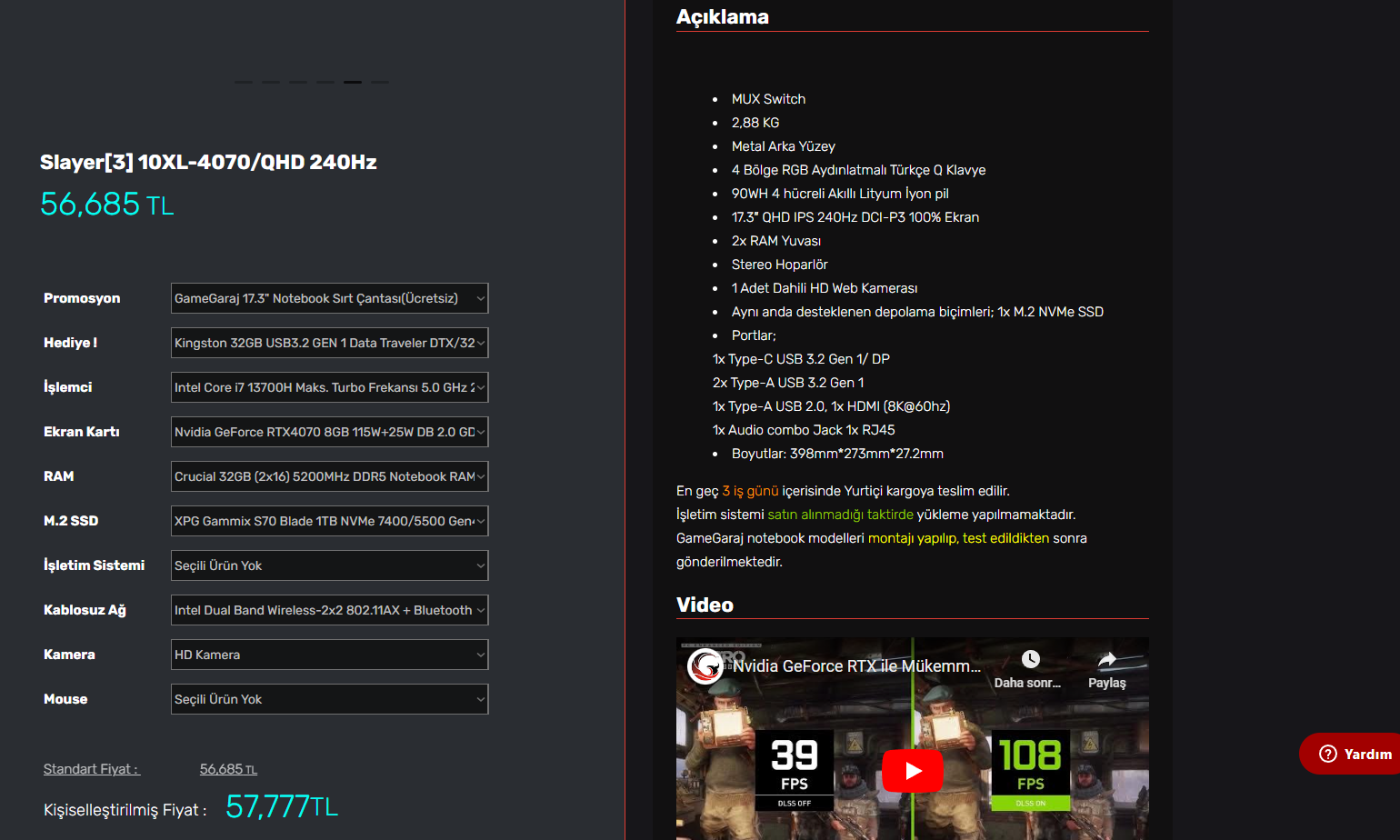This screenshot has height=840, width=1400.
Task: Click the 'Stereo Hoparlör' bullet
Action: coord(780,265)
